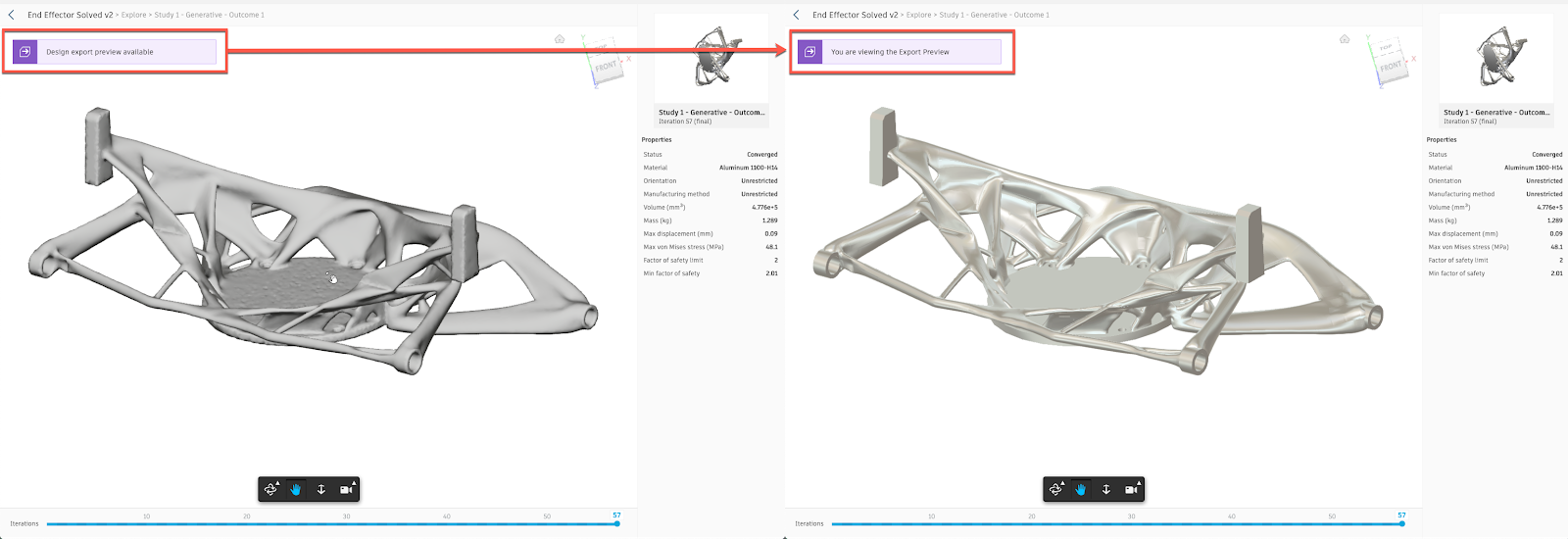Select the Orbit tool in right toolbar
The width and height of the screenshot is (1568, 539).
[1056, 489]
